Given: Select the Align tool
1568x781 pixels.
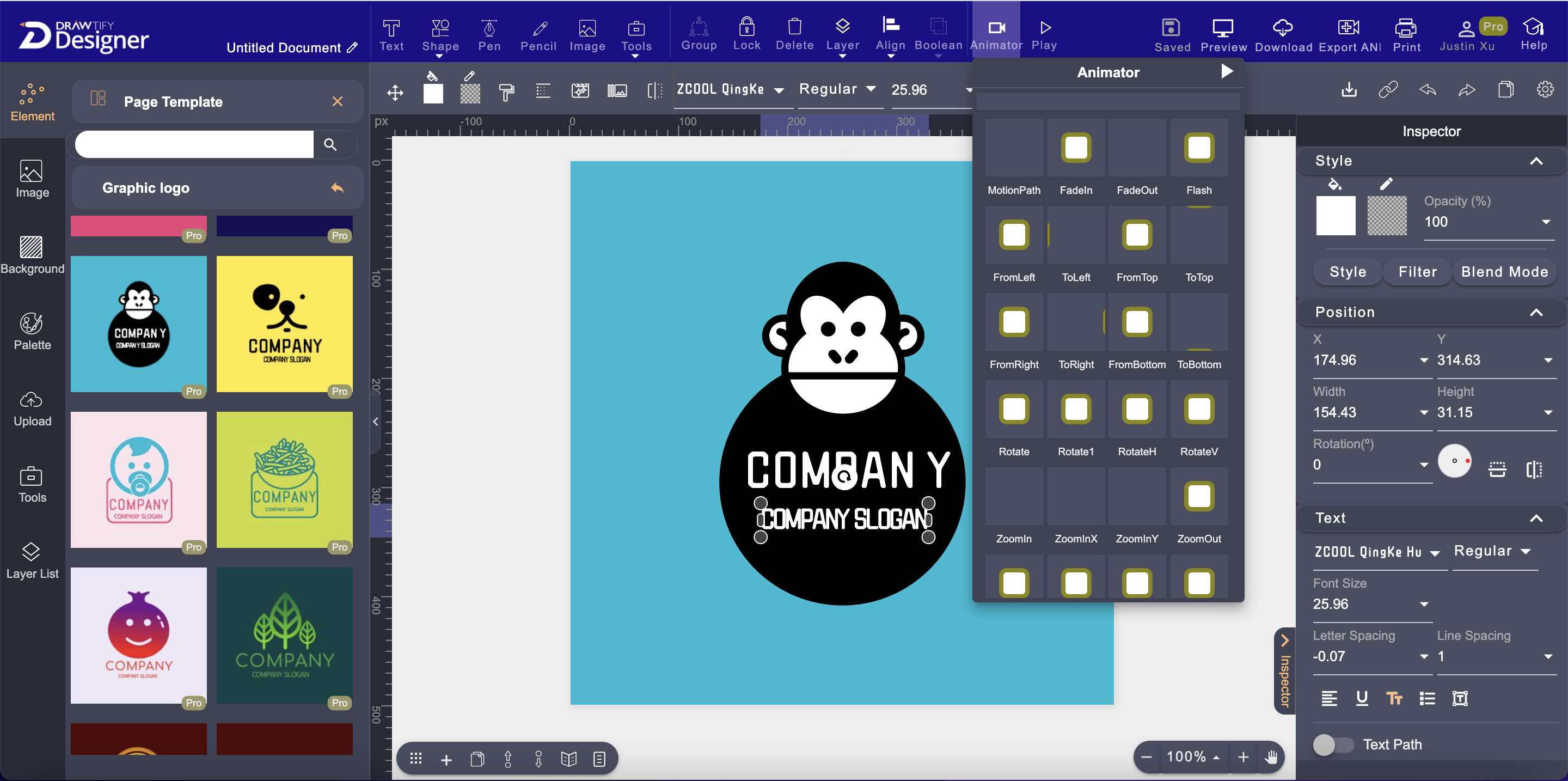Looking at the screenshot, I should pos(891,33).
